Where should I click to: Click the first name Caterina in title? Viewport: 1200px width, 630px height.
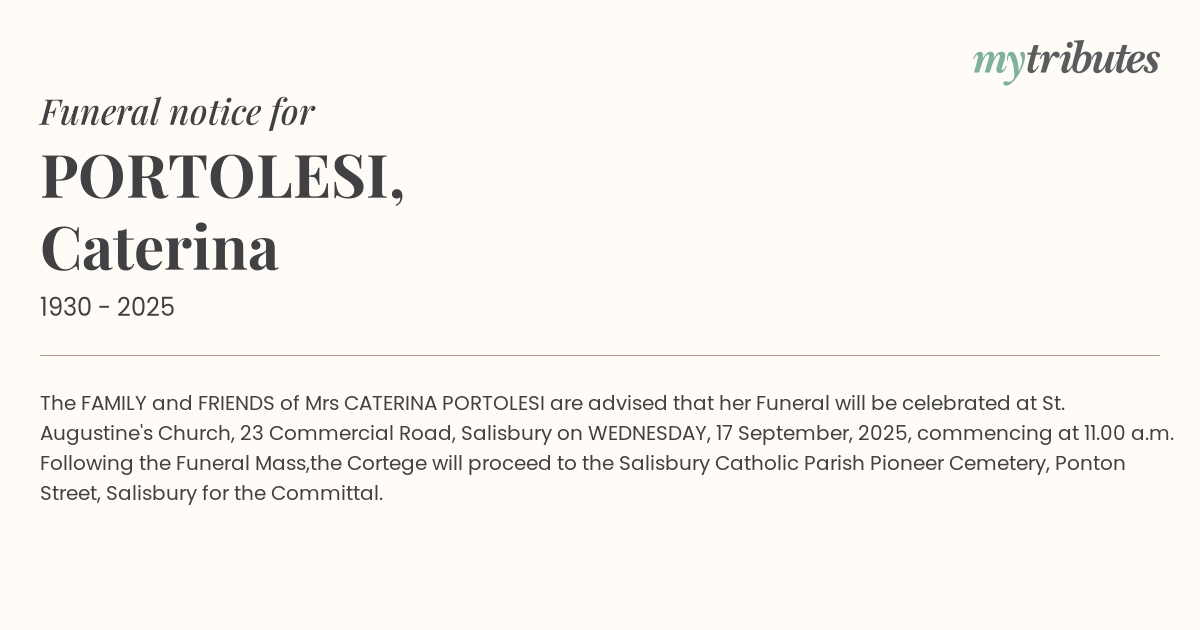point(160,248)
